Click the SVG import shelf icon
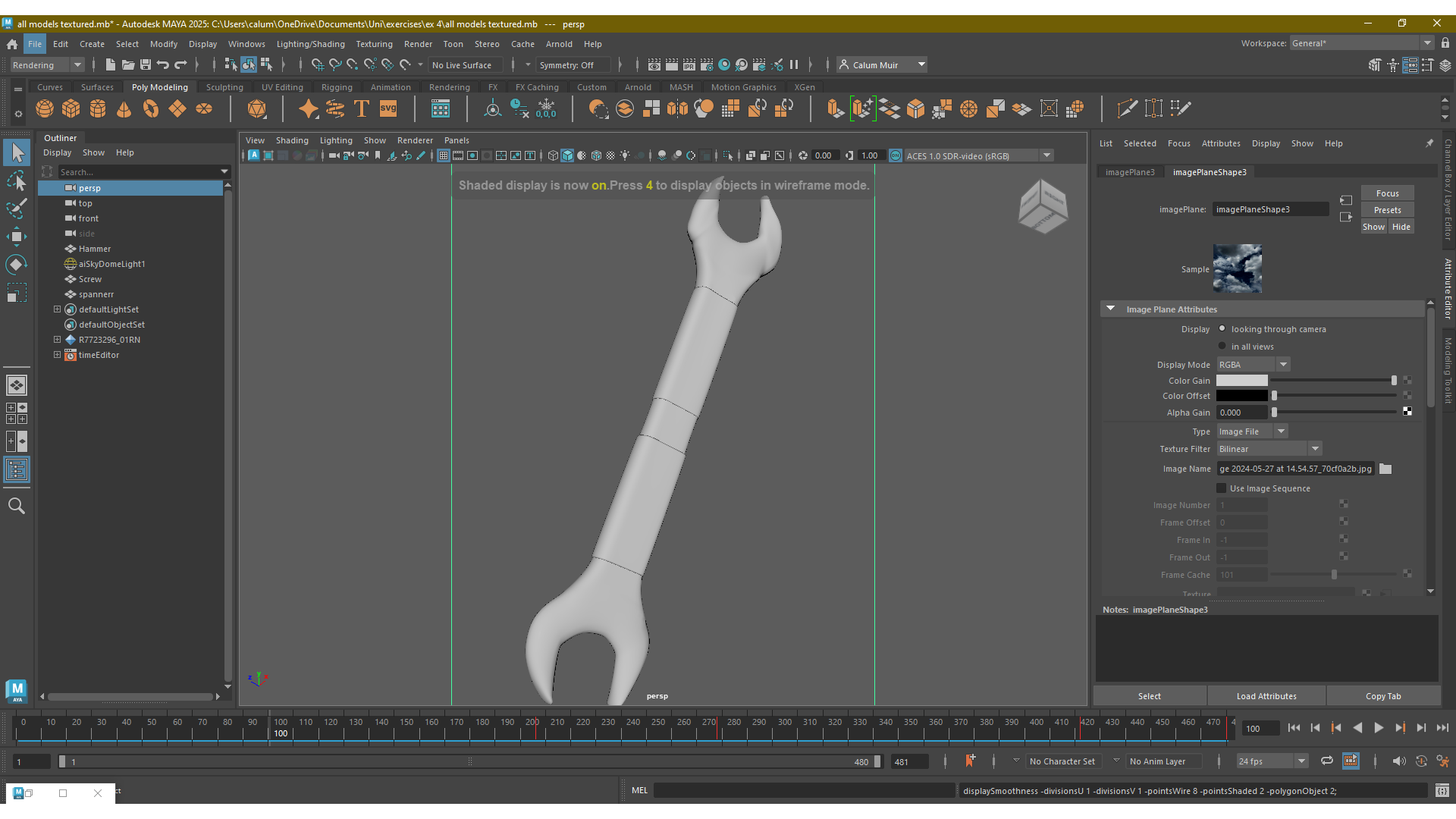Viewport: 1456px width, 819px height. 388,108
